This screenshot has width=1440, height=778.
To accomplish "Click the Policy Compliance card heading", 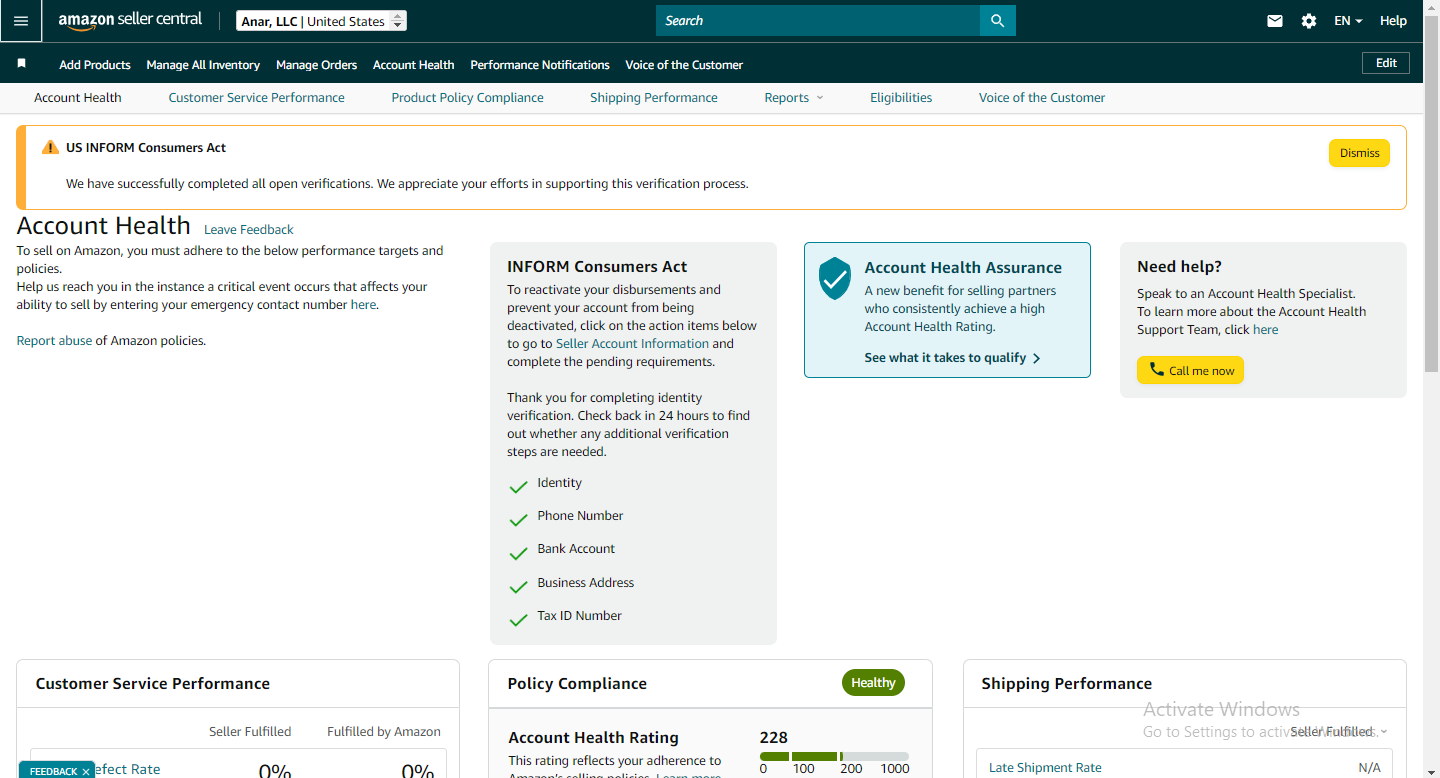I will click(x=577, y=684).
